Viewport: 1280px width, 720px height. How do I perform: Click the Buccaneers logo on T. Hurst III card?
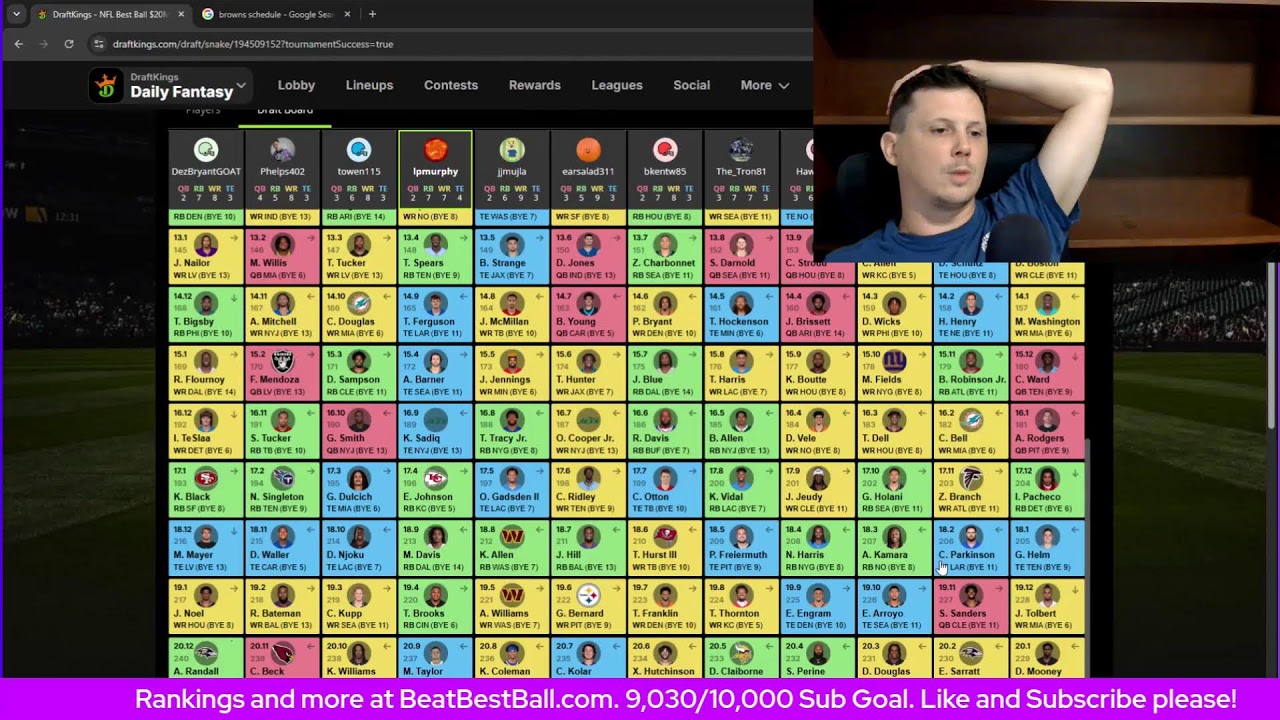tap(665, 535)
